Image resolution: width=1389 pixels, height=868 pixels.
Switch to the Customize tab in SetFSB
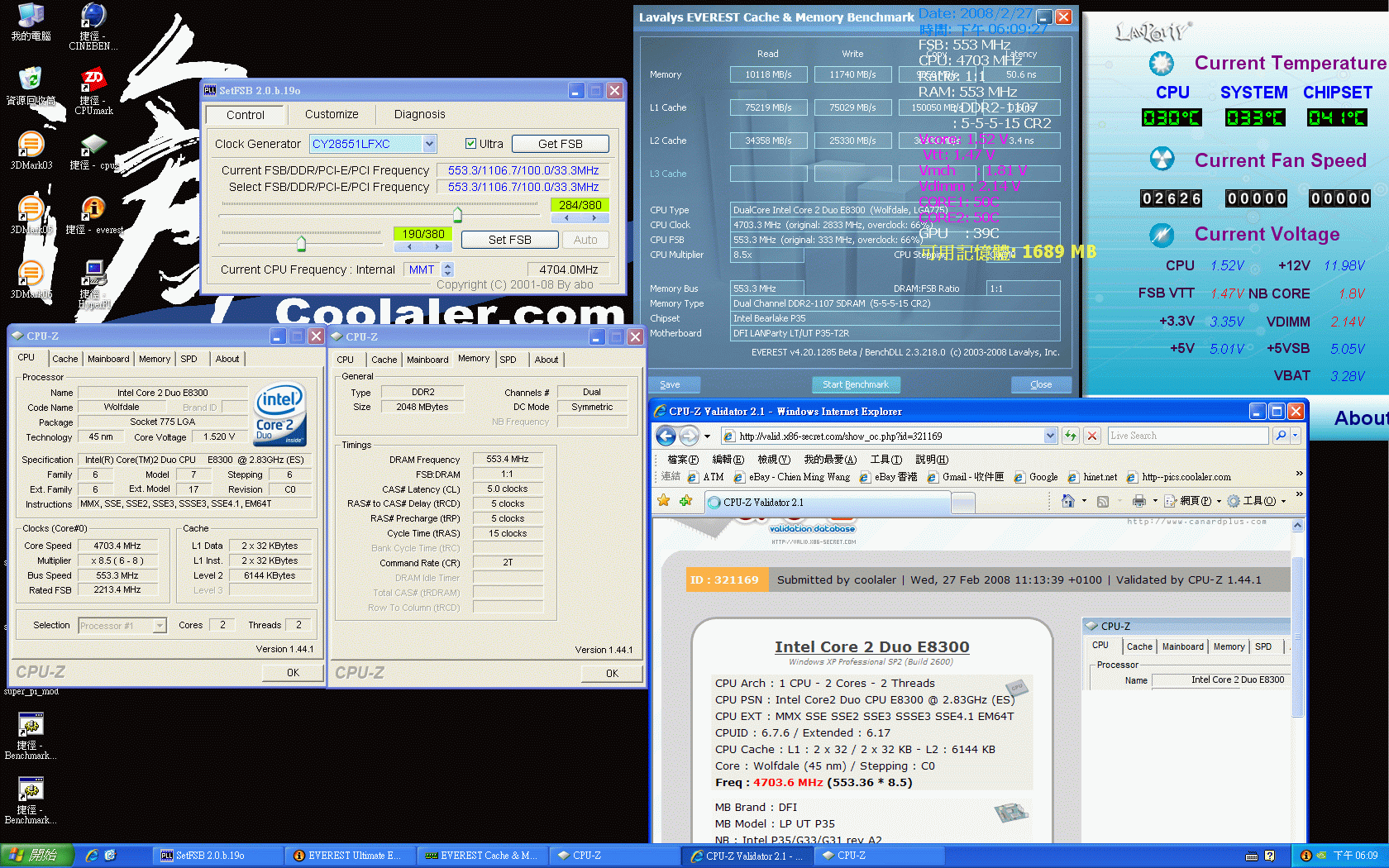click(x=332, y=114)
